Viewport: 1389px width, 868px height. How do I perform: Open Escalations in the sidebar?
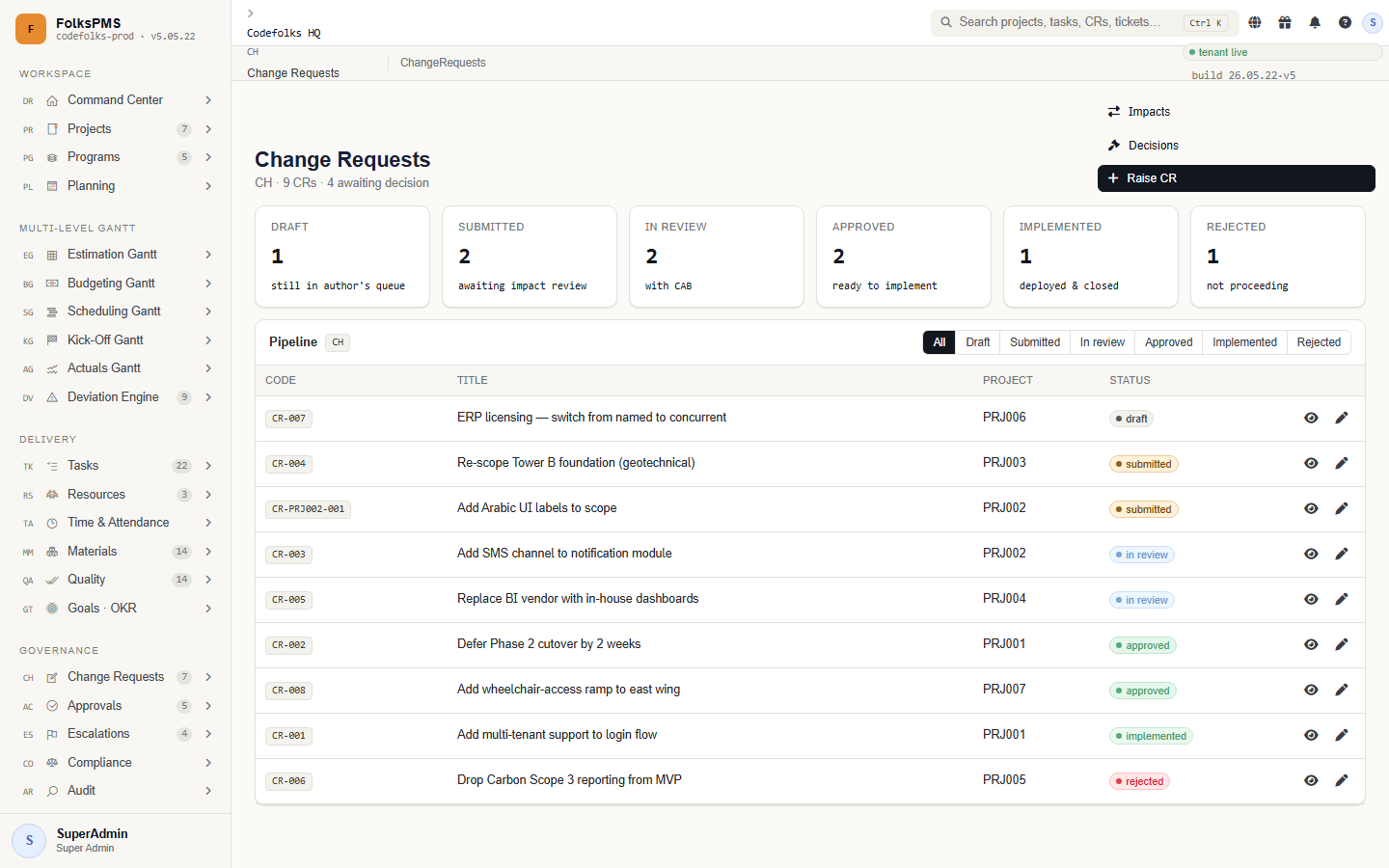point(116,734)
